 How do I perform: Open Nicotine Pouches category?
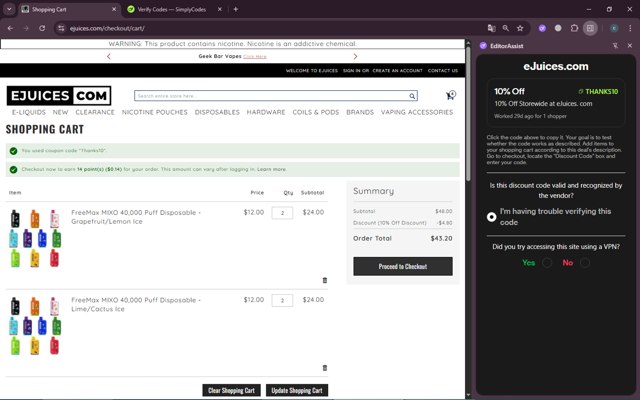(x=155, y=112)
